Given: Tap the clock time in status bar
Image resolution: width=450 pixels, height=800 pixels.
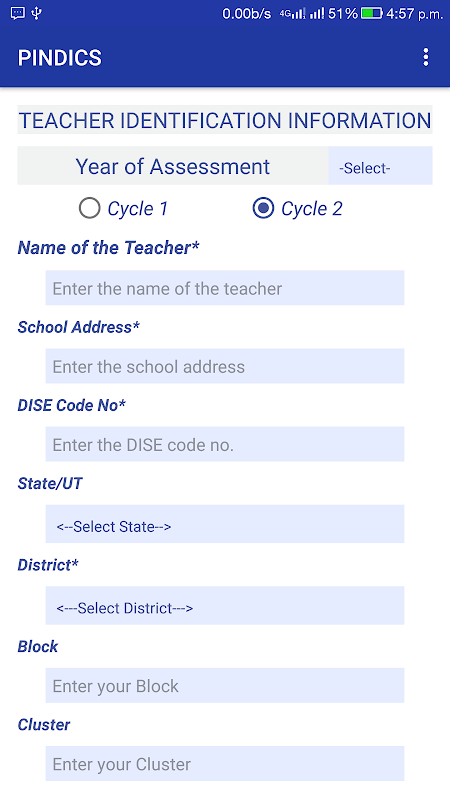Looking at the screenshot, I should pyautogui.click(x=415, y=14).
